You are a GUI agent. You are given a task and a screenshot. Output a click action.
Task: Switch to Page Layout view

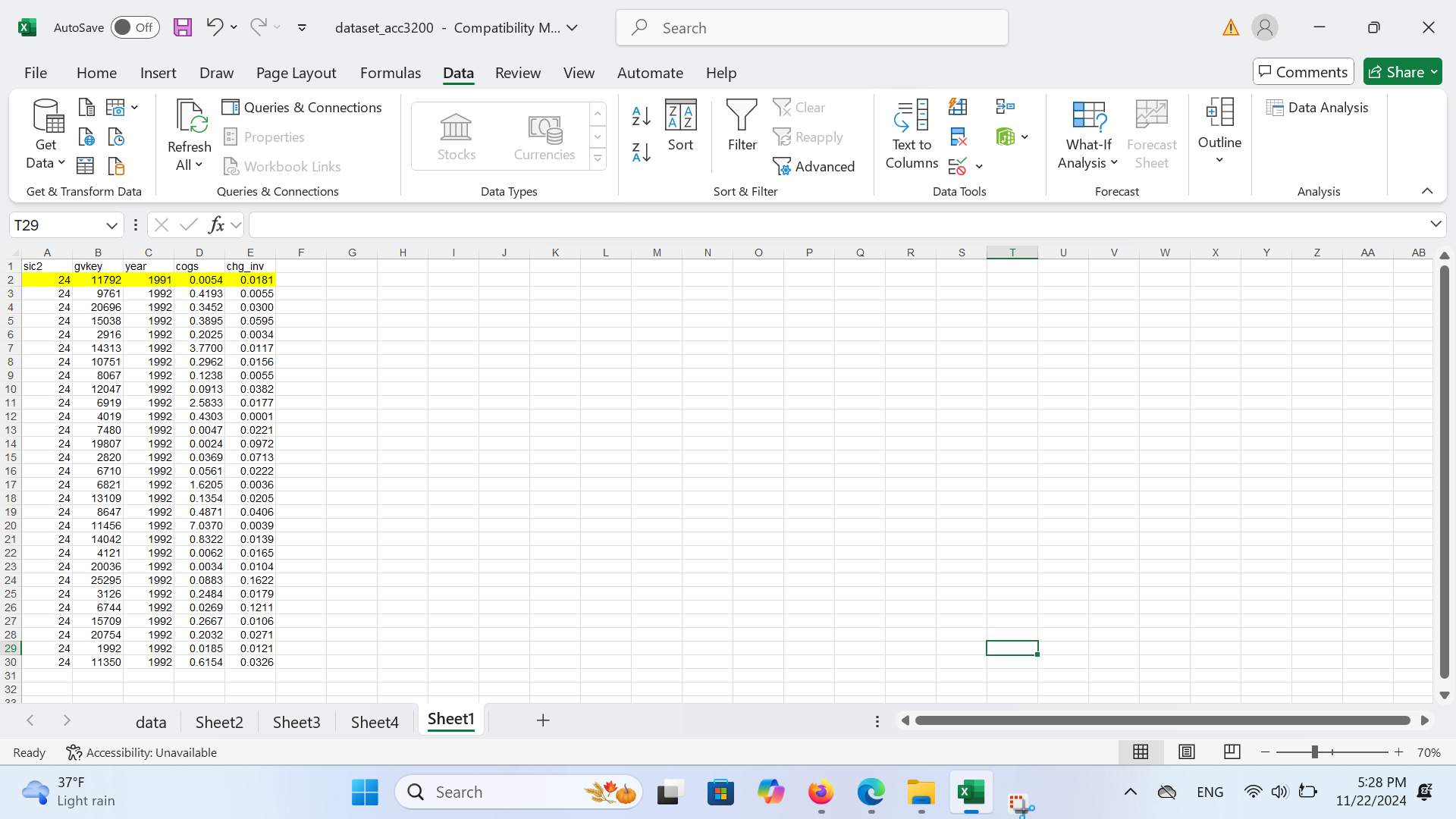pyautogui.click(x=1187, y=752)
